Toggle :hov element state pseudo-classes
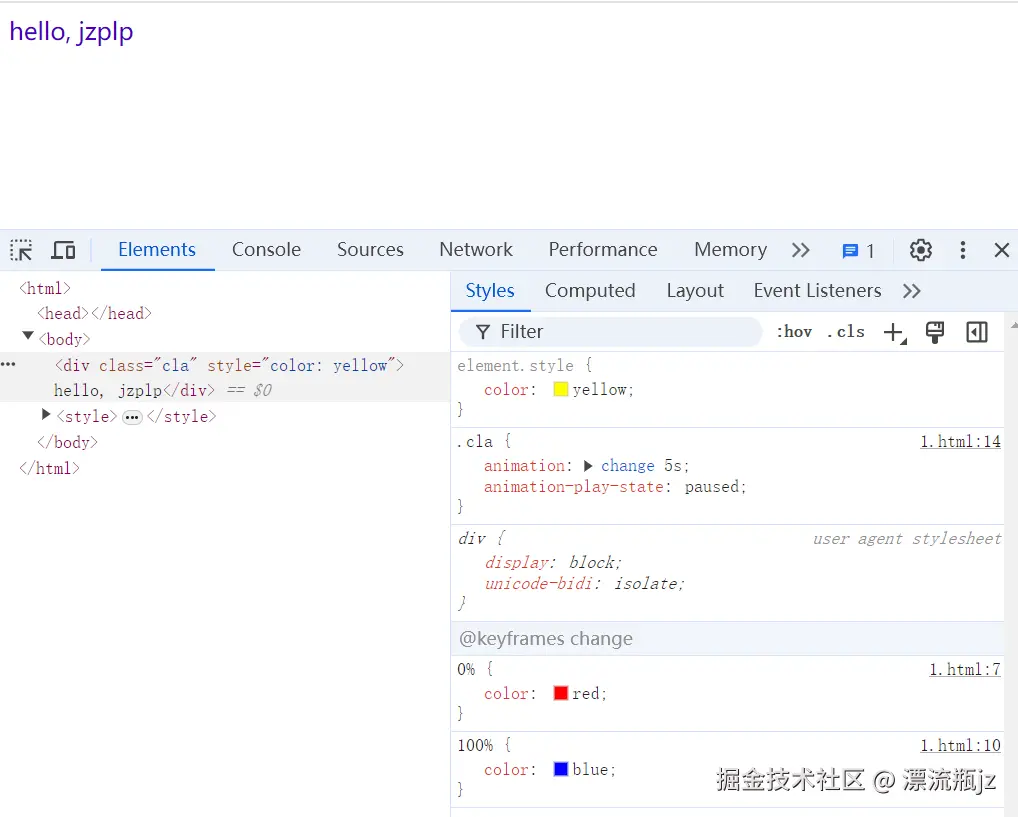 coord(793,331)
